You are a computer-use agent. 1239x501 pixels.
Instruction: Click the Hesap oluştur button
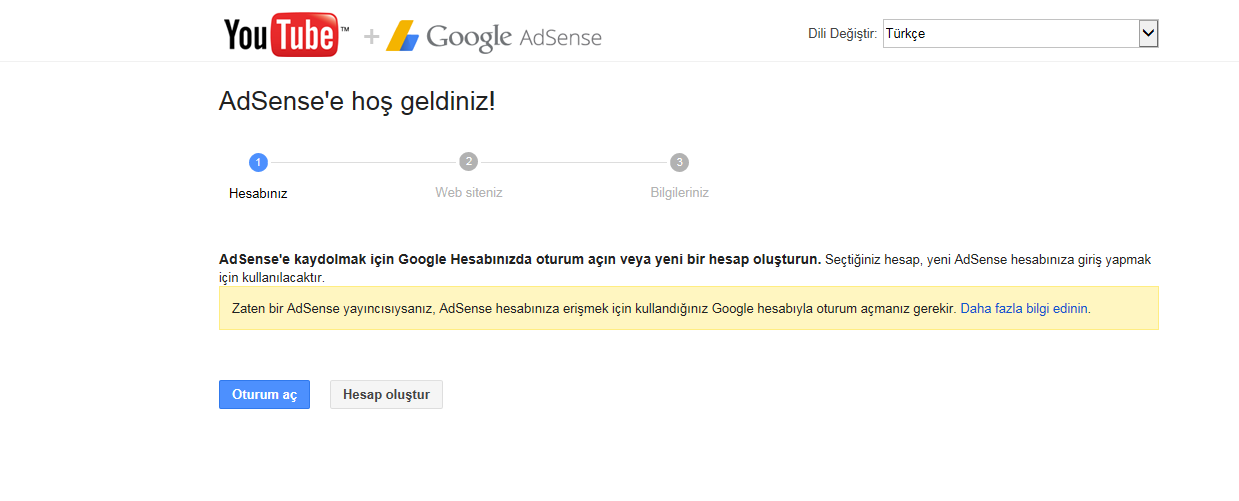[386, 395]
